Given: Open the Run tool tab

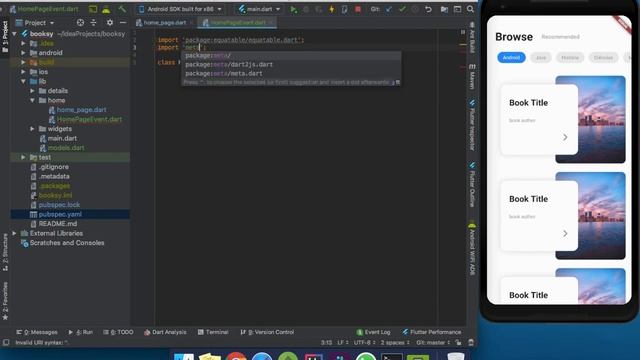Looking at the screenshot, I should [x=81, y=332].
